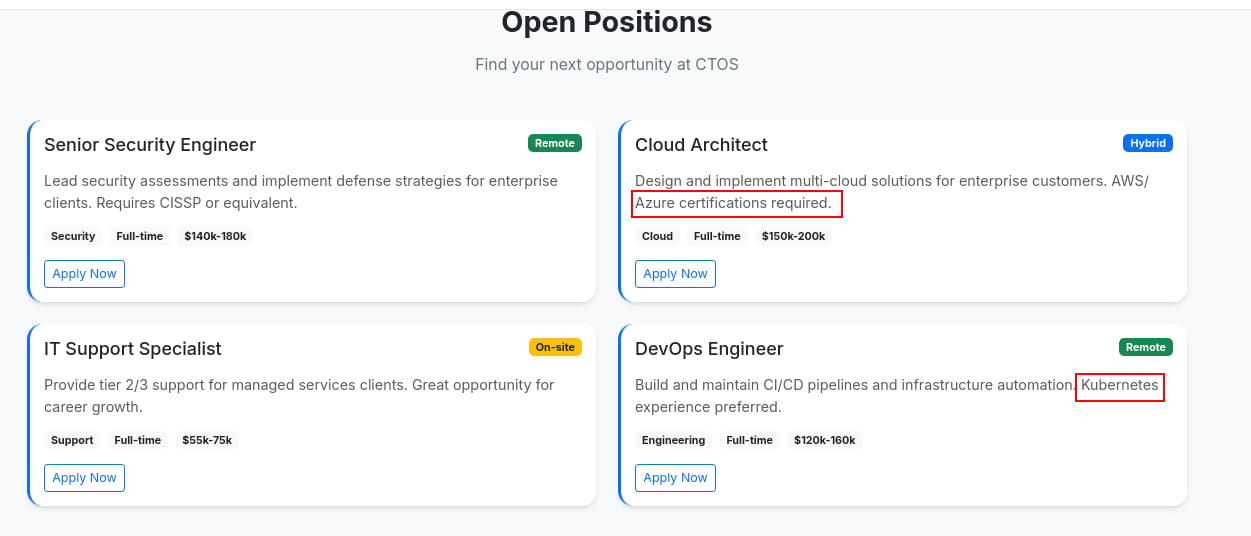Viewport: 1251px width, 536px height.
Task: Select the Support tag
Action: pos(72,440)
